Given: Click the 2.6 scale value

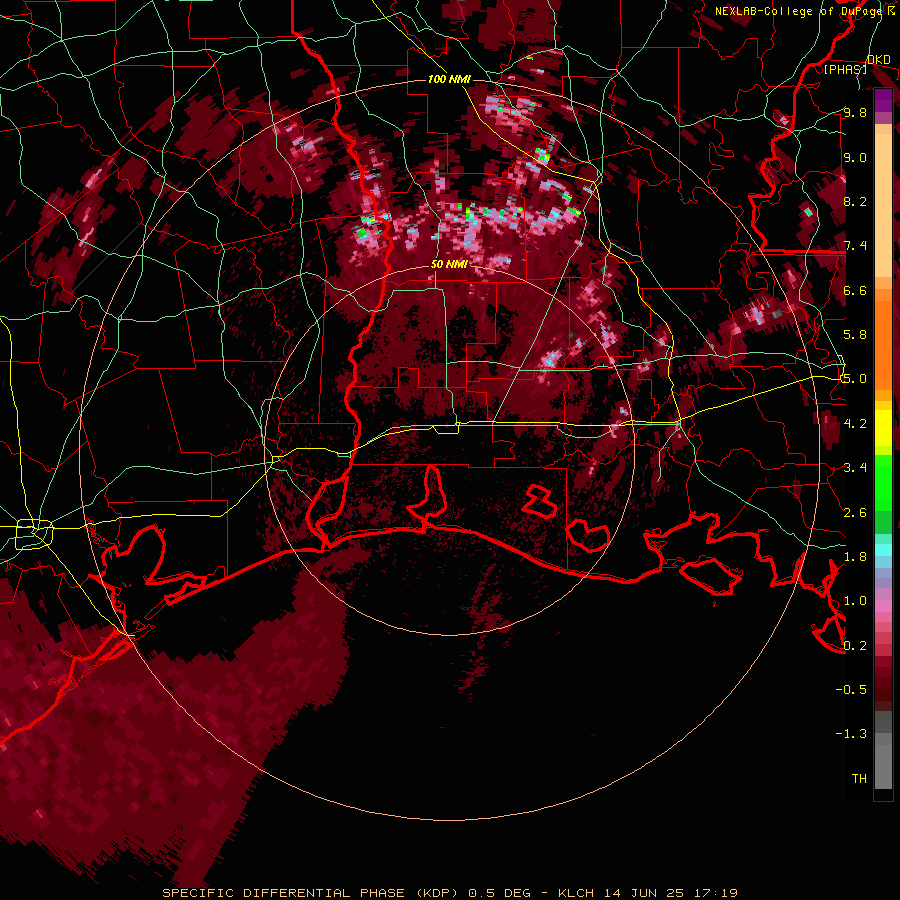Looking at the screenshot, I should click(x=855, y=513).
